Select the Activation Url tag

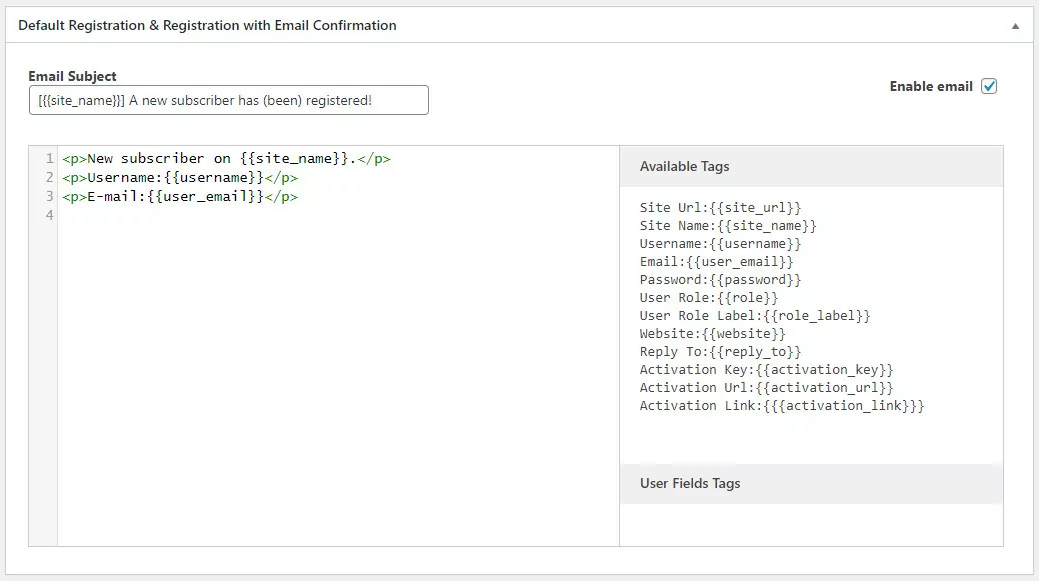tap(766, 387)
